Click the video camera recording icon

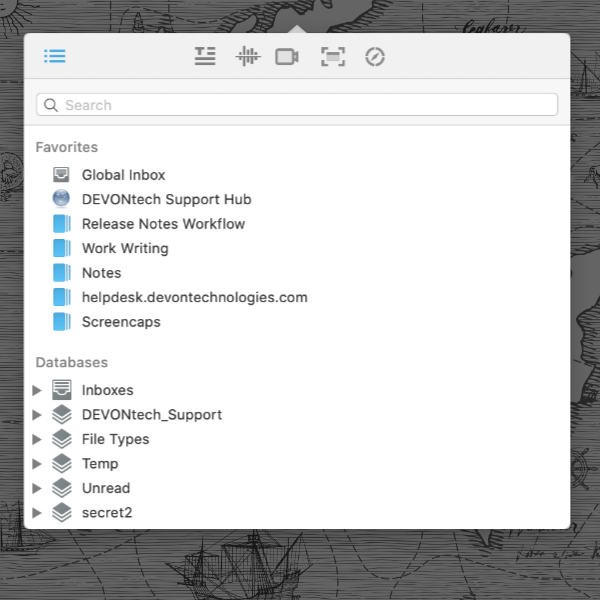click(x=287, y=57)
